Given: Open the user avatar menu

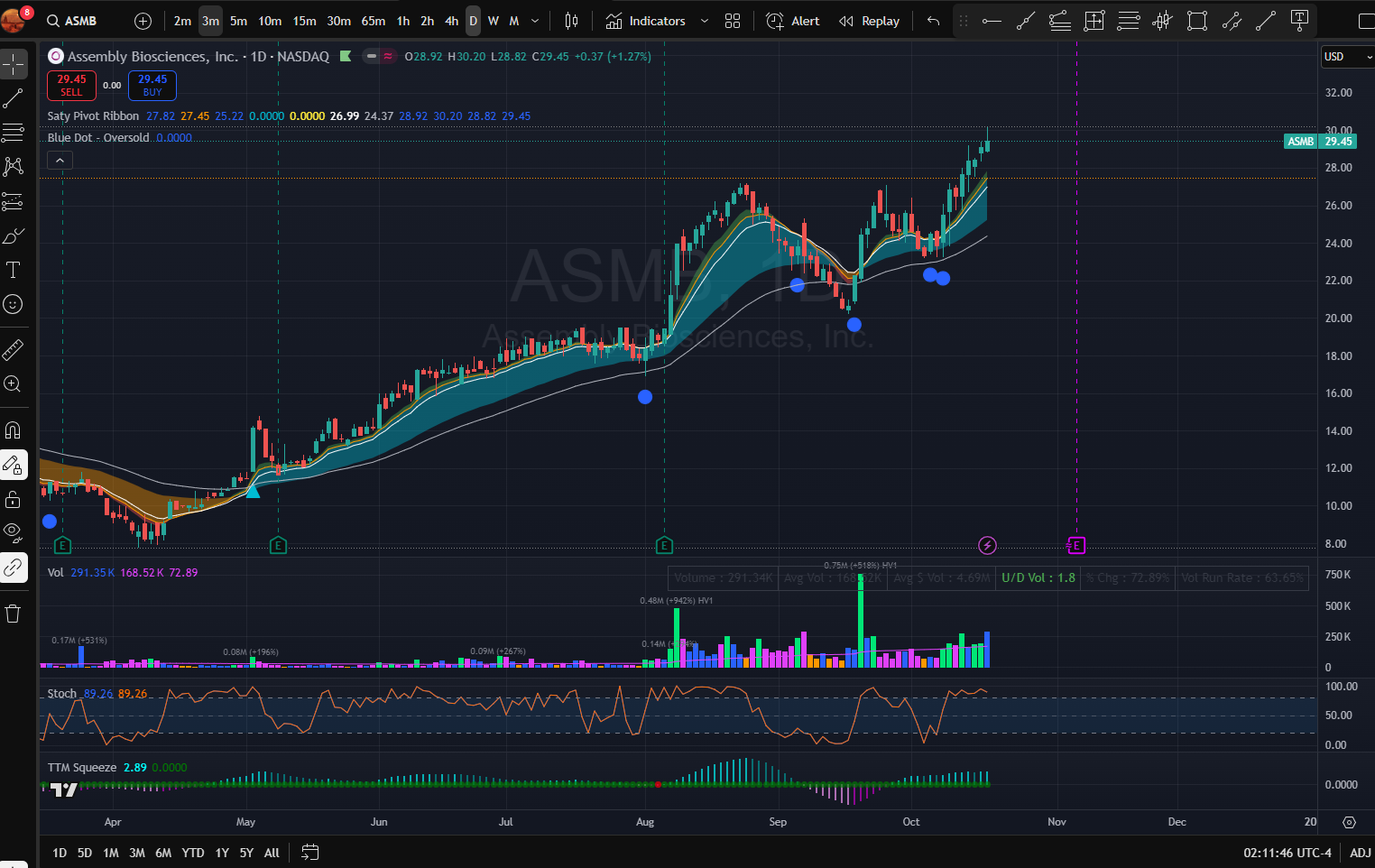Looking at the screenshot, I should pos(14,19).
